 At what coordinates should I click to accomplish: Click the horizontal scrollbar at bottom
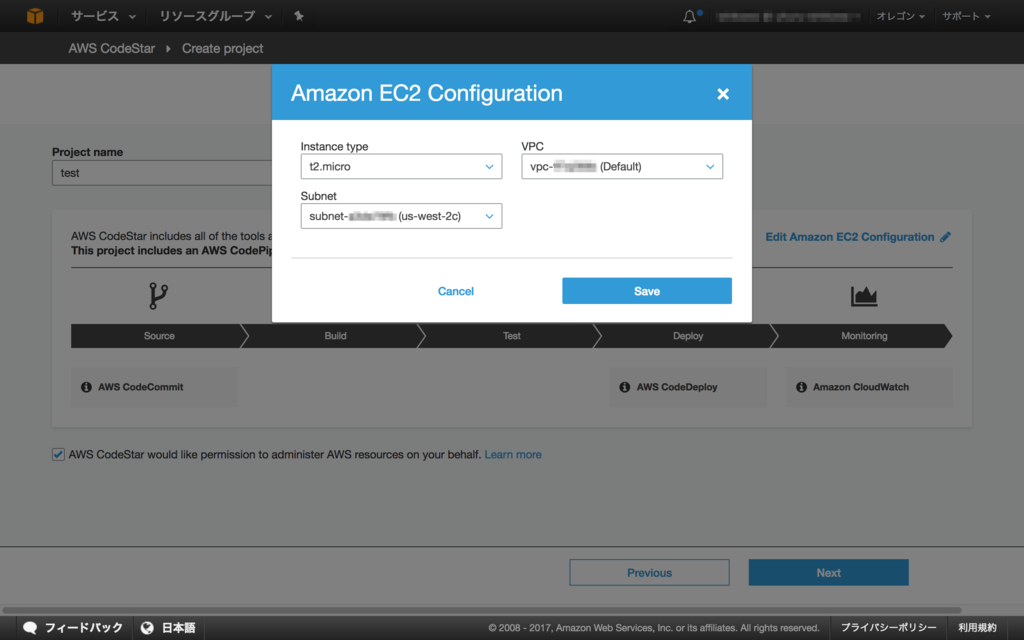point(481,611)
